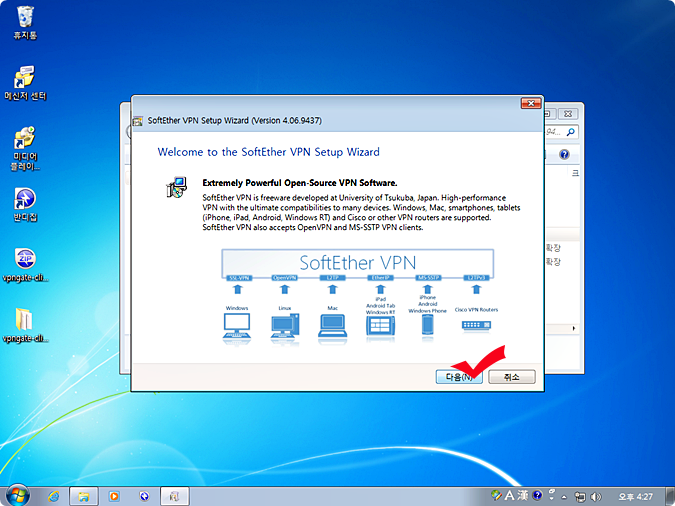The width and height of the screenshot is (675, 506).
Task: Click help icon in background Explorer window
Action: point(564,154)
